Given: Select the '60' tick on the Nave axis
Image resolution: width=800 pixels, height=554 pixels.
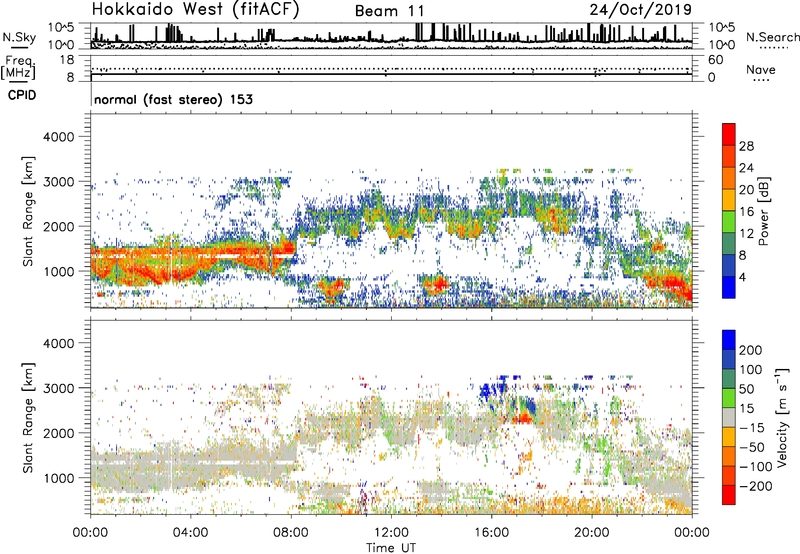Looking at the screenshot, I should click(x=716, y=60).
